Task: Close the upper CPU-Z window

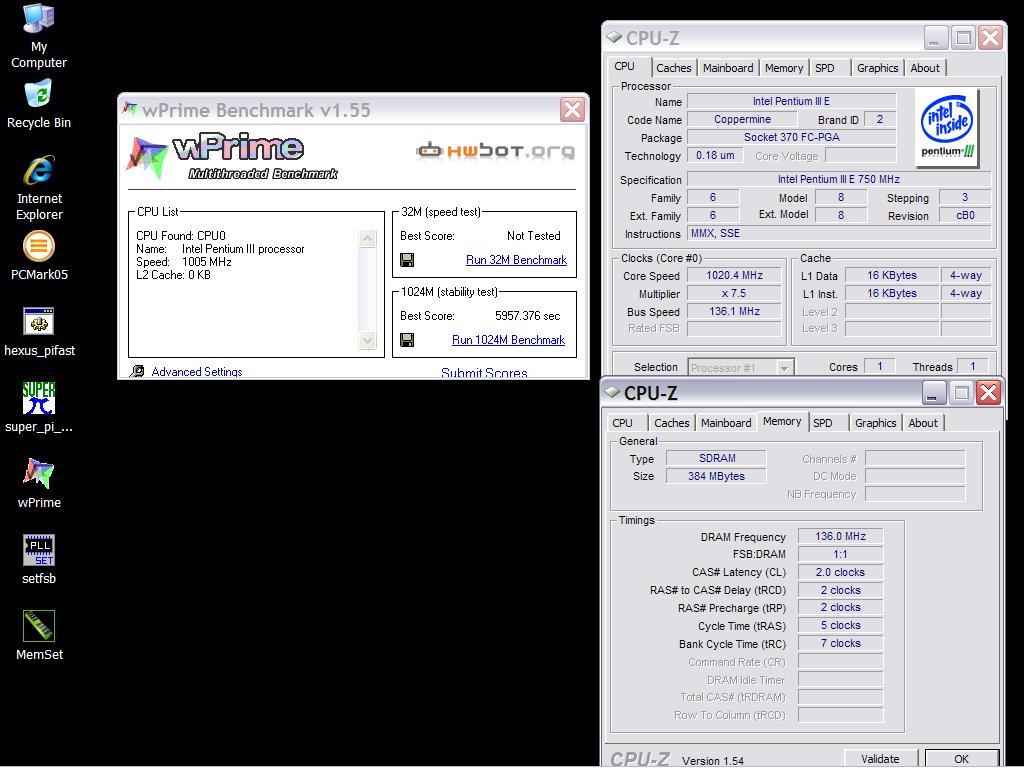Action: point(991,38)
